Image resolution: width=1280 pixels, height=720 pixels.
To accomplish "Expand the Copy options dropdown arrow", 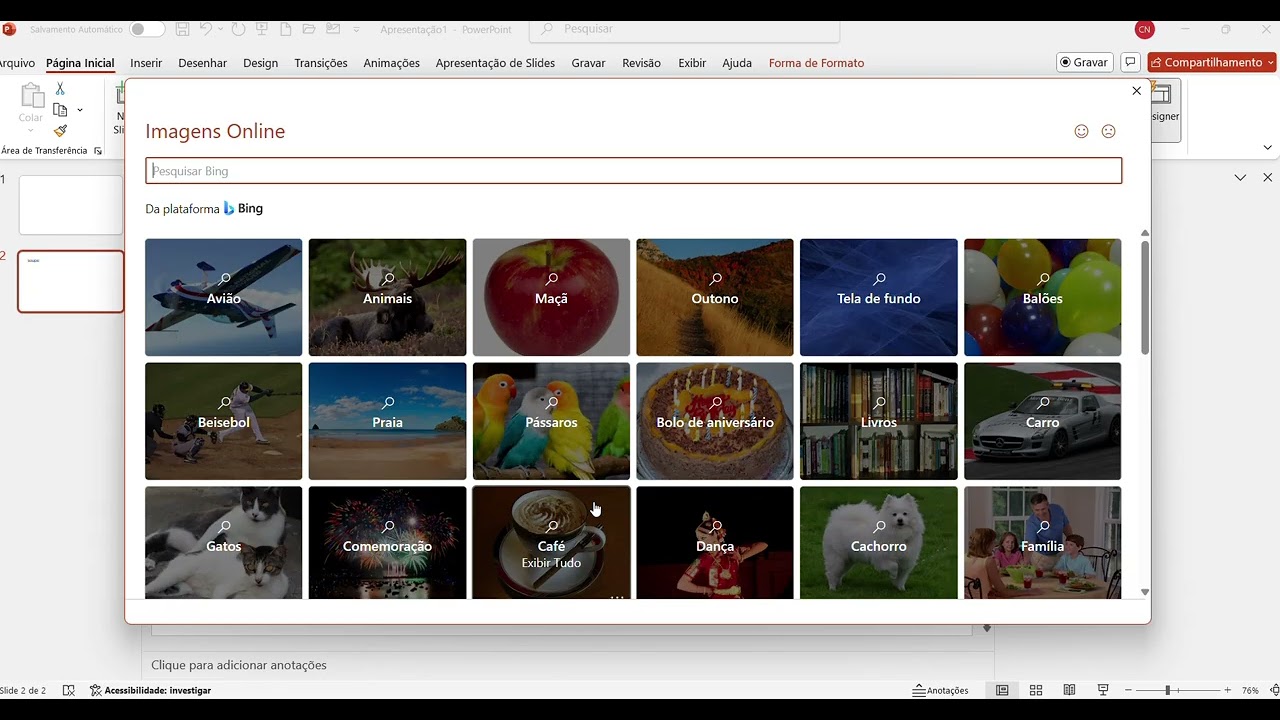I will tap(80, 110).
